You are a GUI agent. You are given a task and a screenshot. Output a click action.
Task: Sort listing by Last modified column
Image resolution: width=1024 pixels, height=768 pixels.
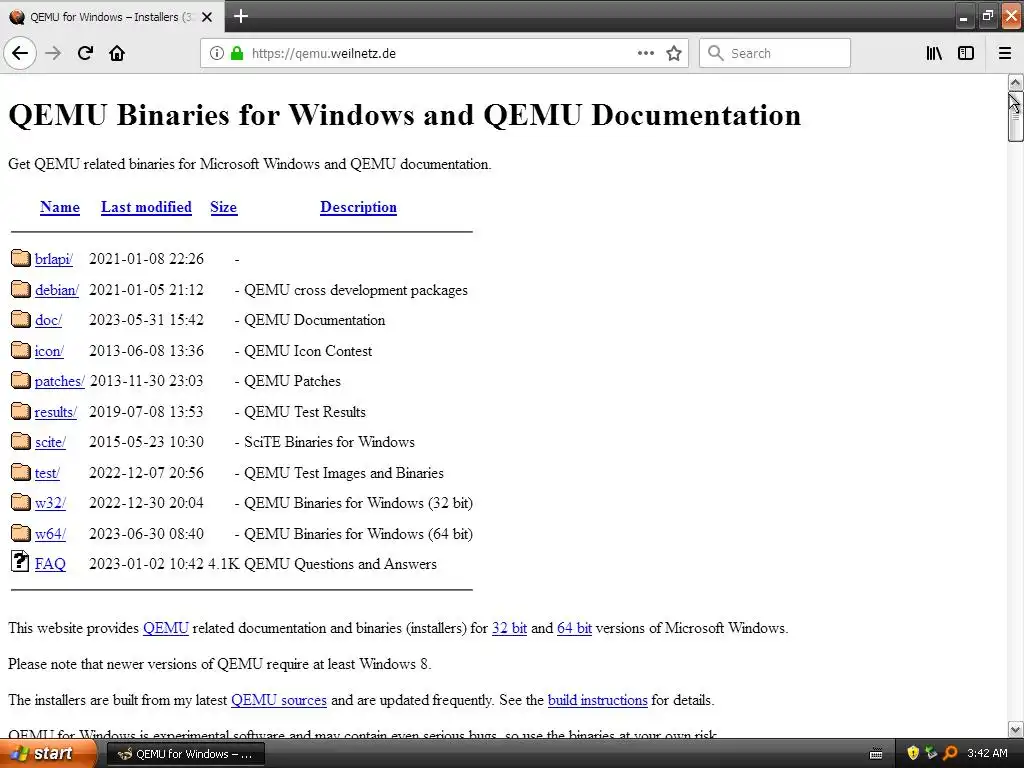(146, 207)
